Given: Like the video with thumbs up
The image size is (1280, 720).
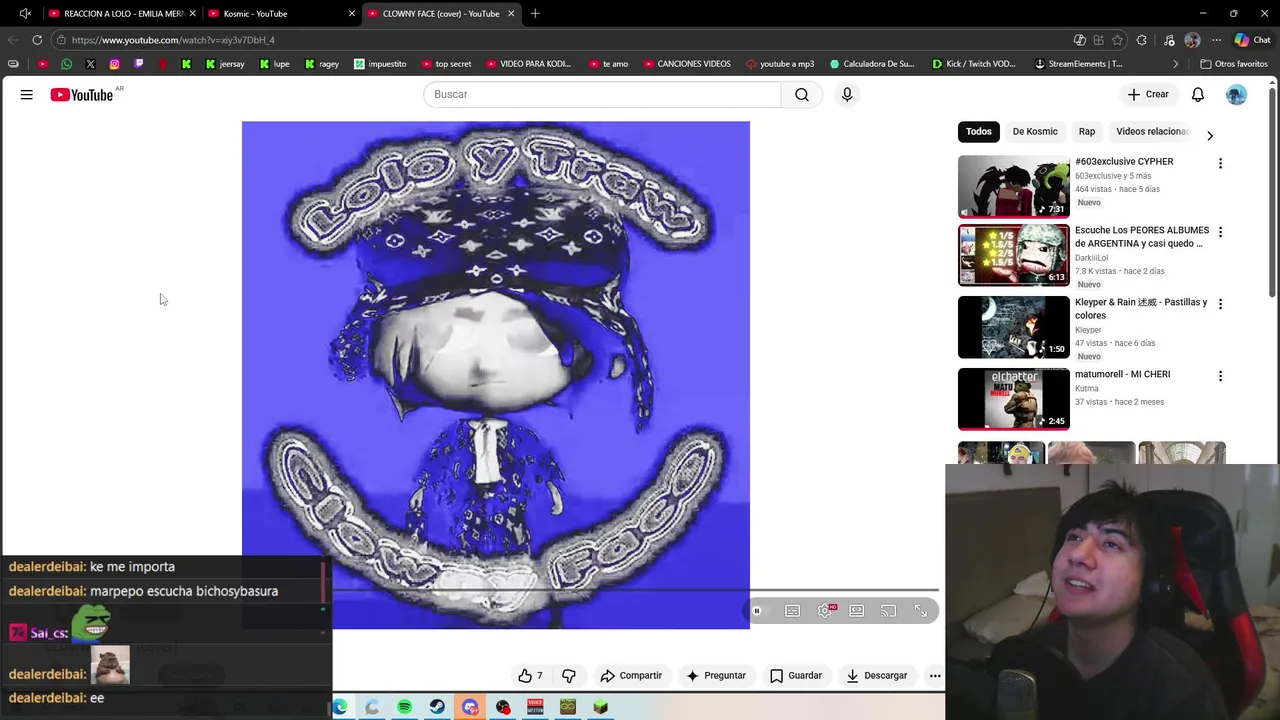Looking at the screenshot, I should click(530, 676).
